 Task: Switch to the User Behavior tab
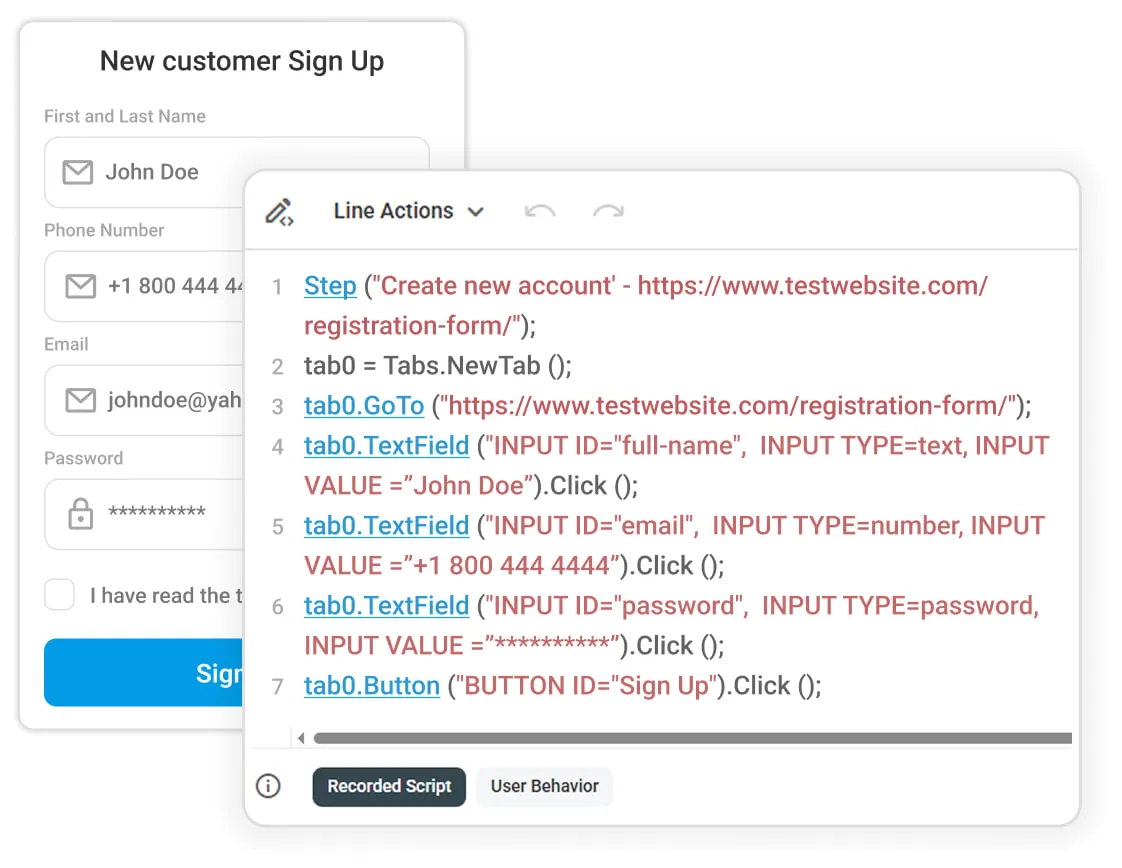coord(544,787)
